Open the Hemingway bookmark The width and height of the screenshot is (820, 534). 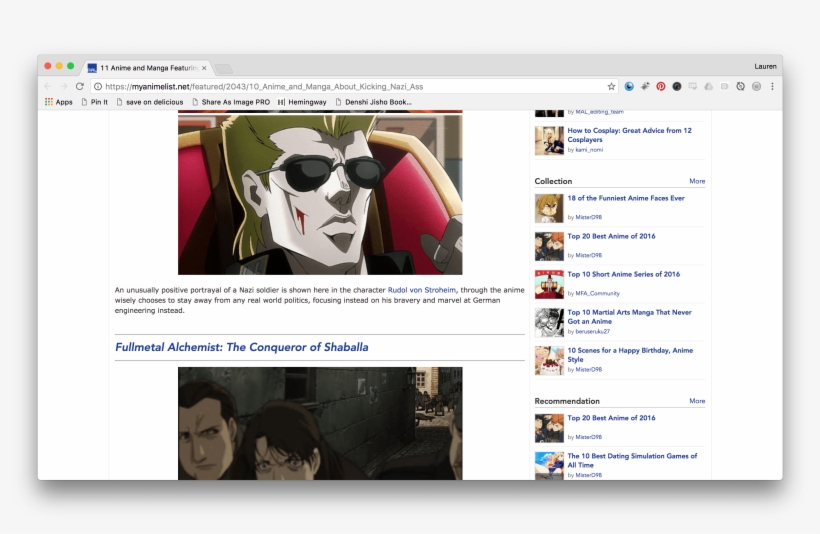tap(302, 102)
